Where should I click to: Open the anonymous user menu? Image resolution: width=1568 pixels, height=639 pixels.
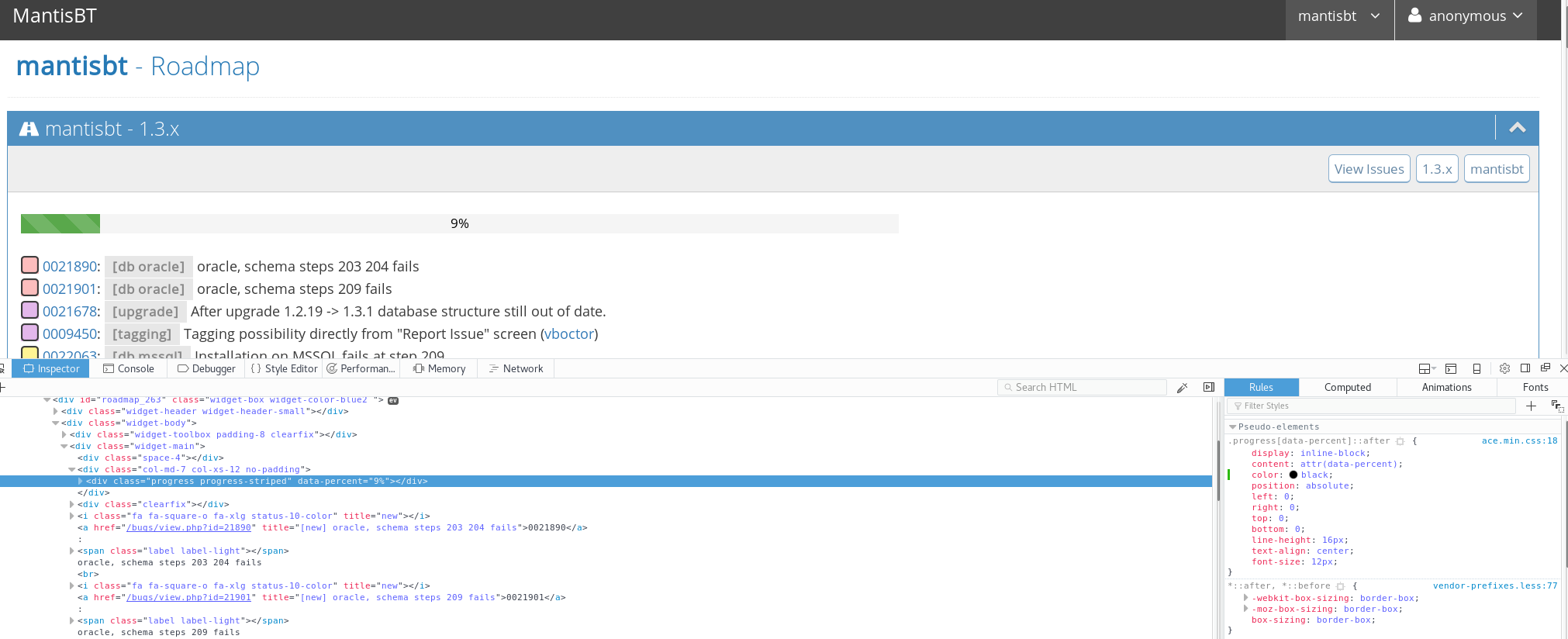click(1465, 16)
